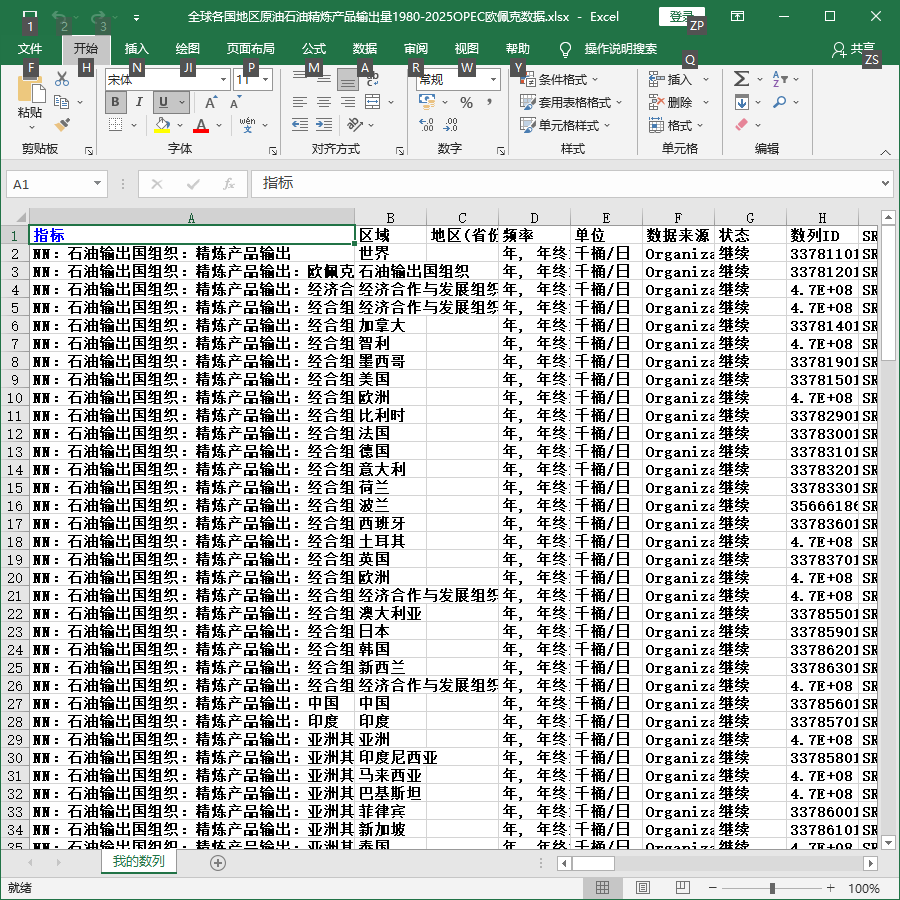Click the Cut scissors icon
This screenshot has height=900, width=900.
pos(62,80)
